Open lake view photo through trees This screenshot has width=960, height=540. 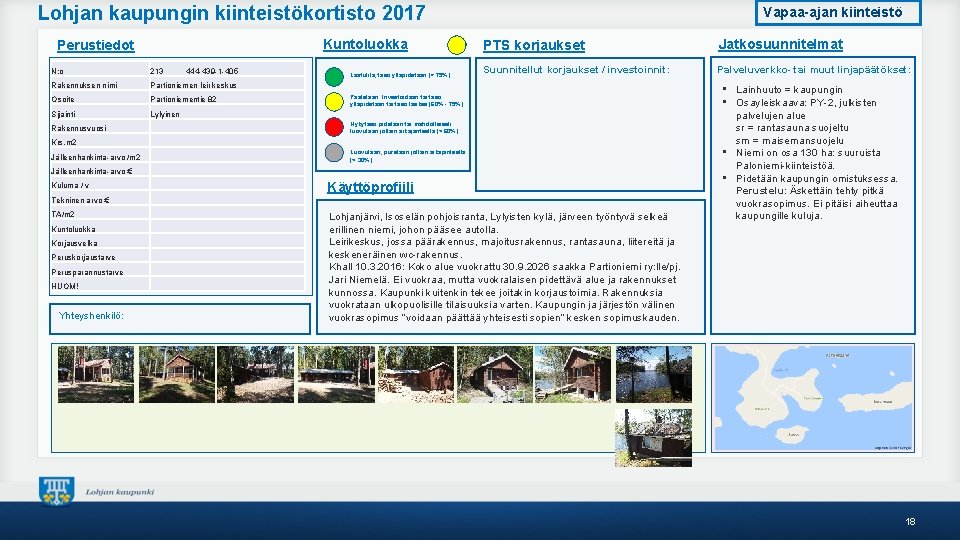pyautogui.click(x=654, y=374)
